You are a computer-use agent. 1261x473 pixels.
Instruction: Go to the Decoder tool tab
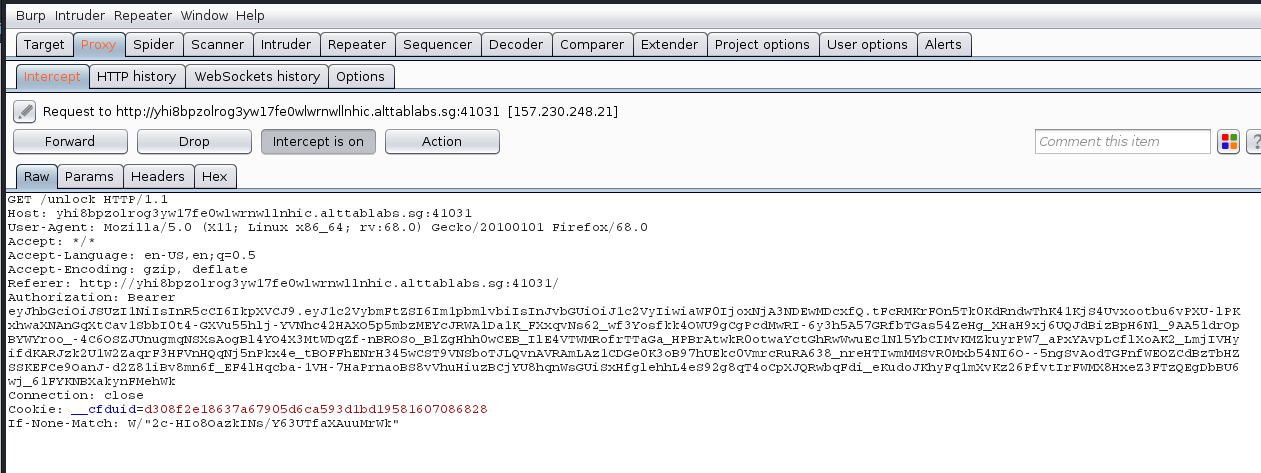pyautogui.click(x=515, y=45)
